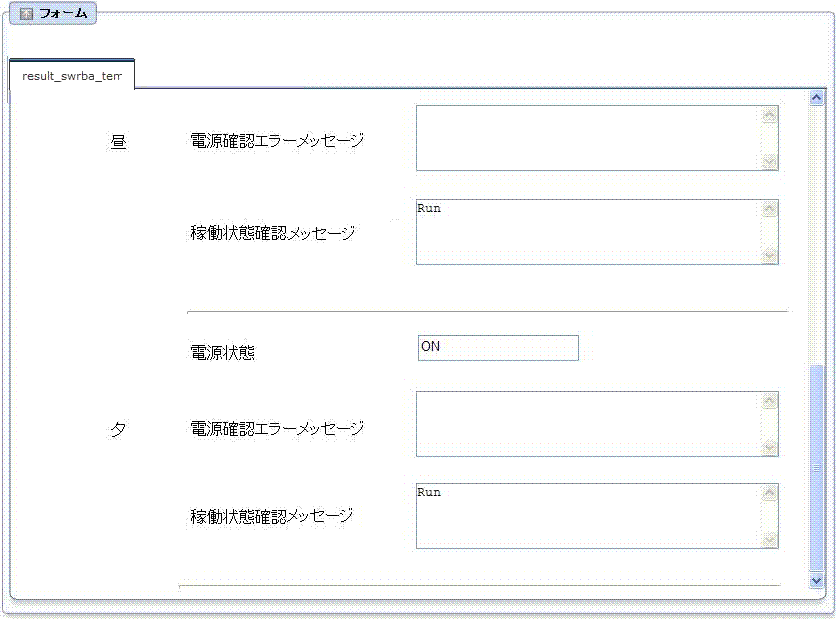
Task: Click the 夕 section label
Action: [118, 429]
